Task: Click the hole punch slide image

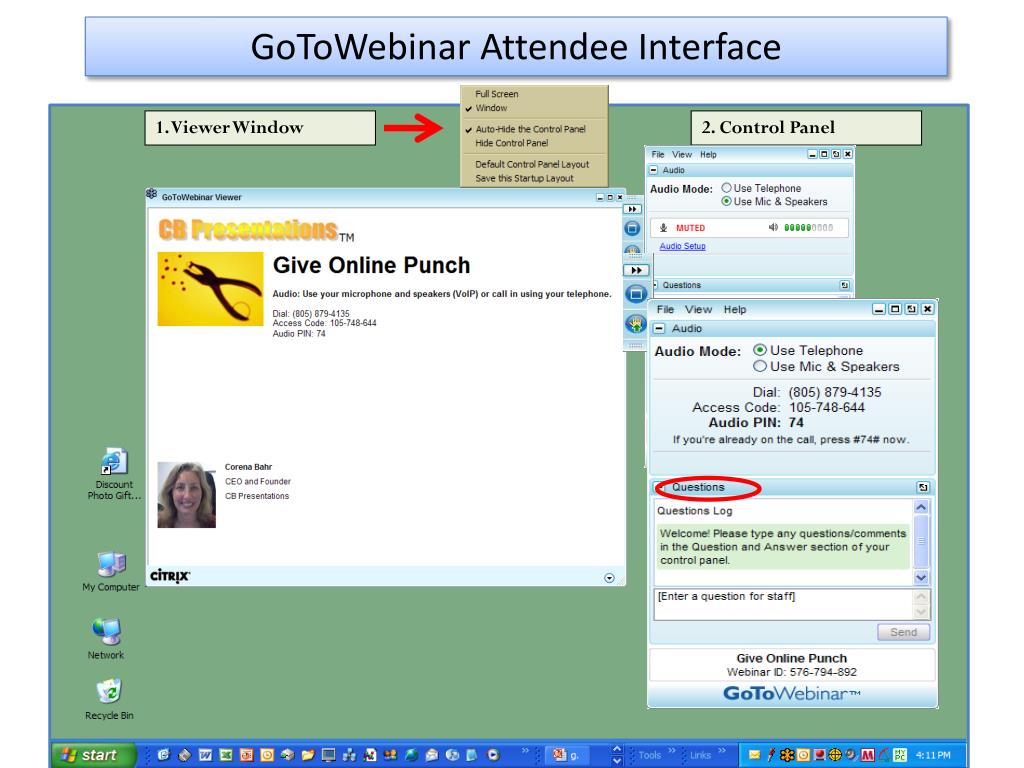Action: click(x=210, y=289)
